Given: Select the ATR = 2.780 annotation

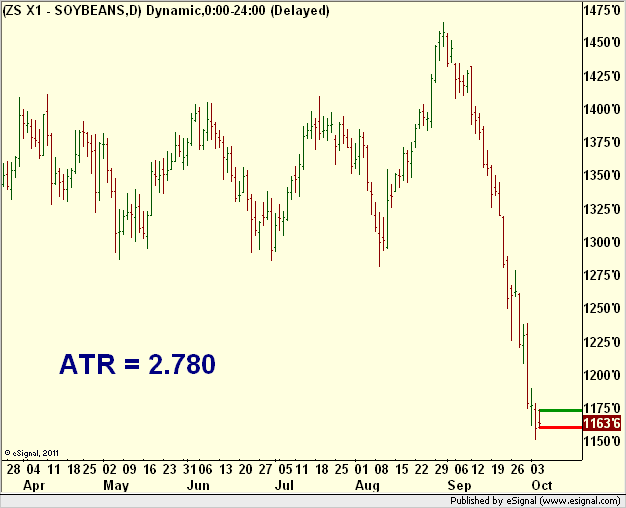Looking at the screenshot, I should 137,364.
